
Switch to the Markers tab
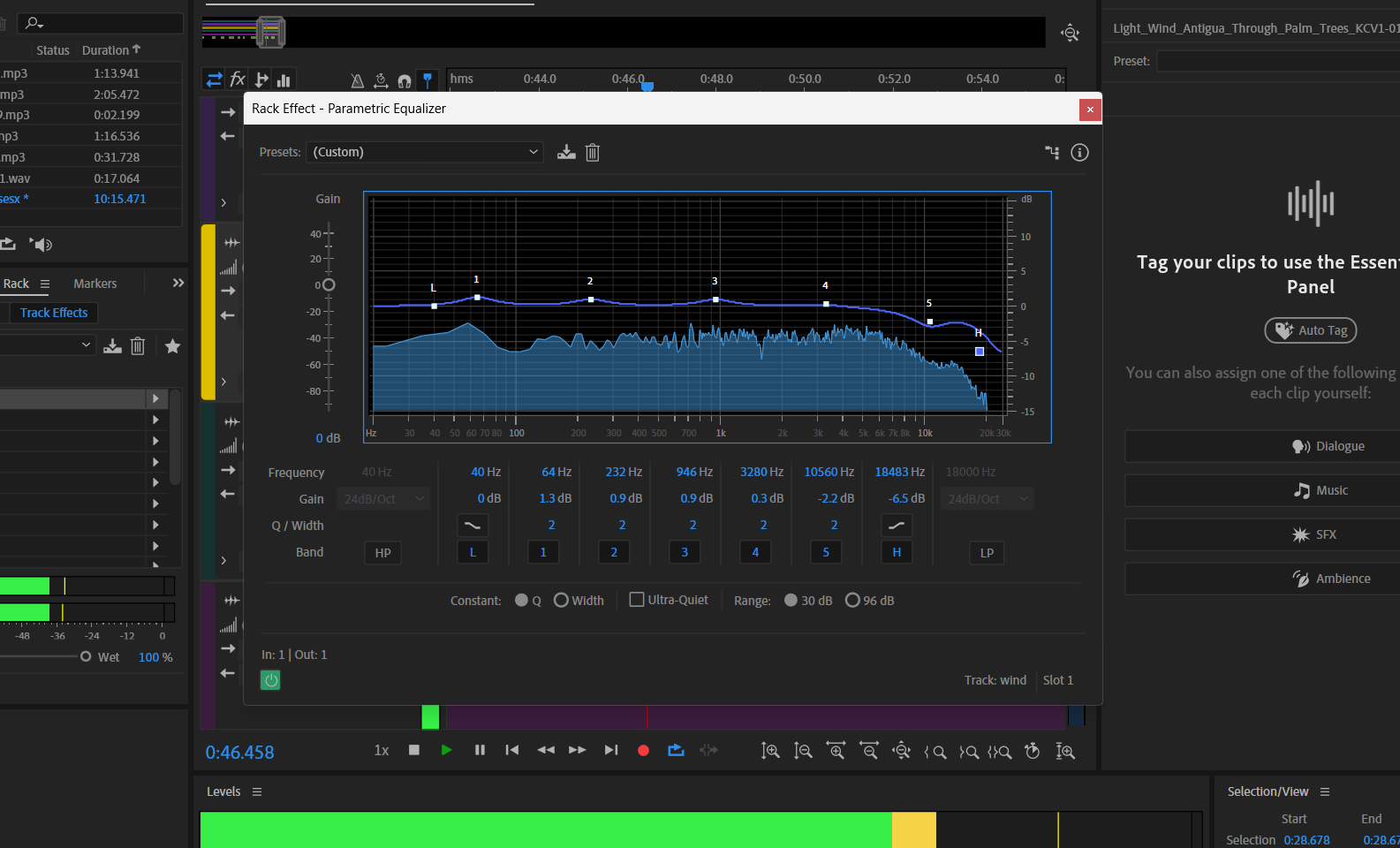coord(95,284)
